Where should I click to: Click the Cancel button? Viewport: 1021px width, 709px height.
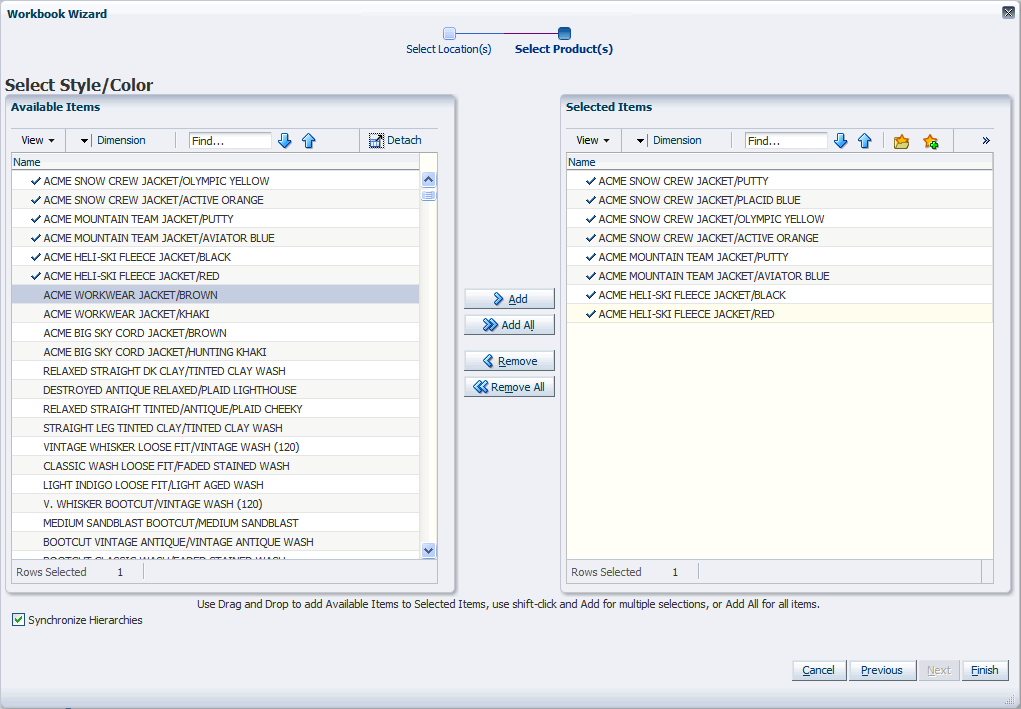818,670
